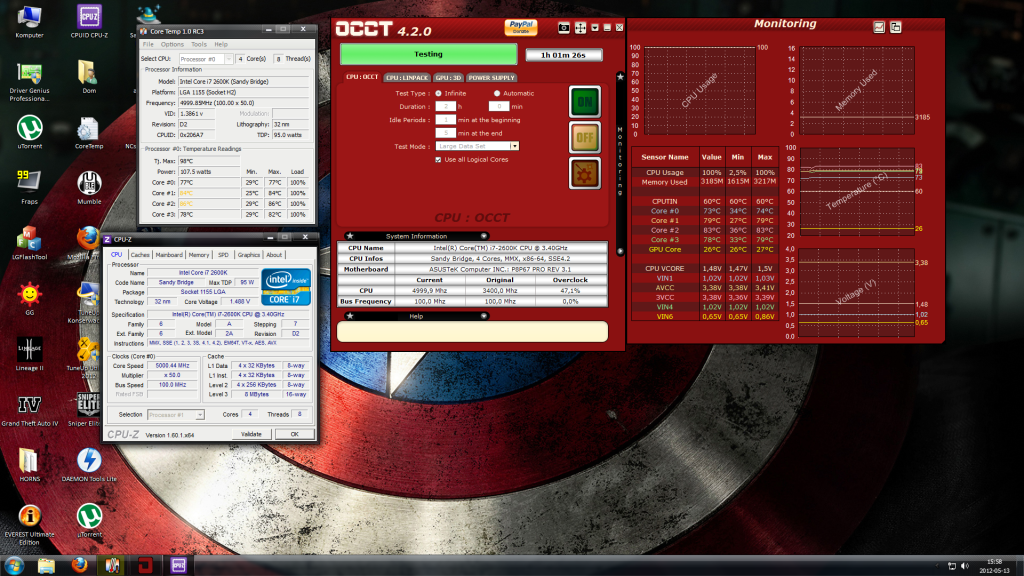1024x576 pixels.
Task: Launch EVEREST Ultimate Edition desktop icon
Action: pyautogui.click(x=30, y=522)
